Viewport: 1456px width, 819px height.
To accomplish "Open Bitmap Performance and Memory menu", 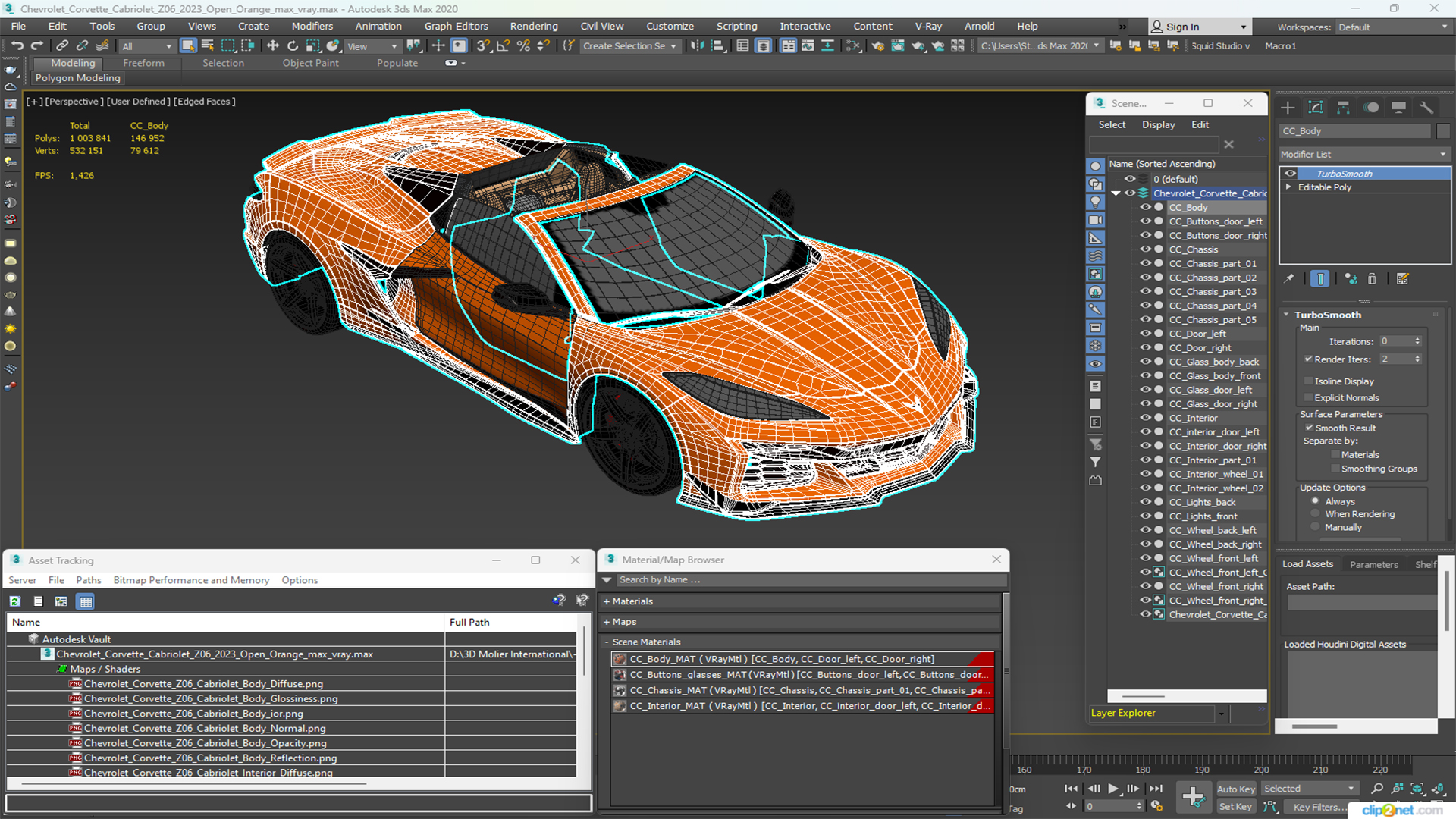I will click(191, 580).
